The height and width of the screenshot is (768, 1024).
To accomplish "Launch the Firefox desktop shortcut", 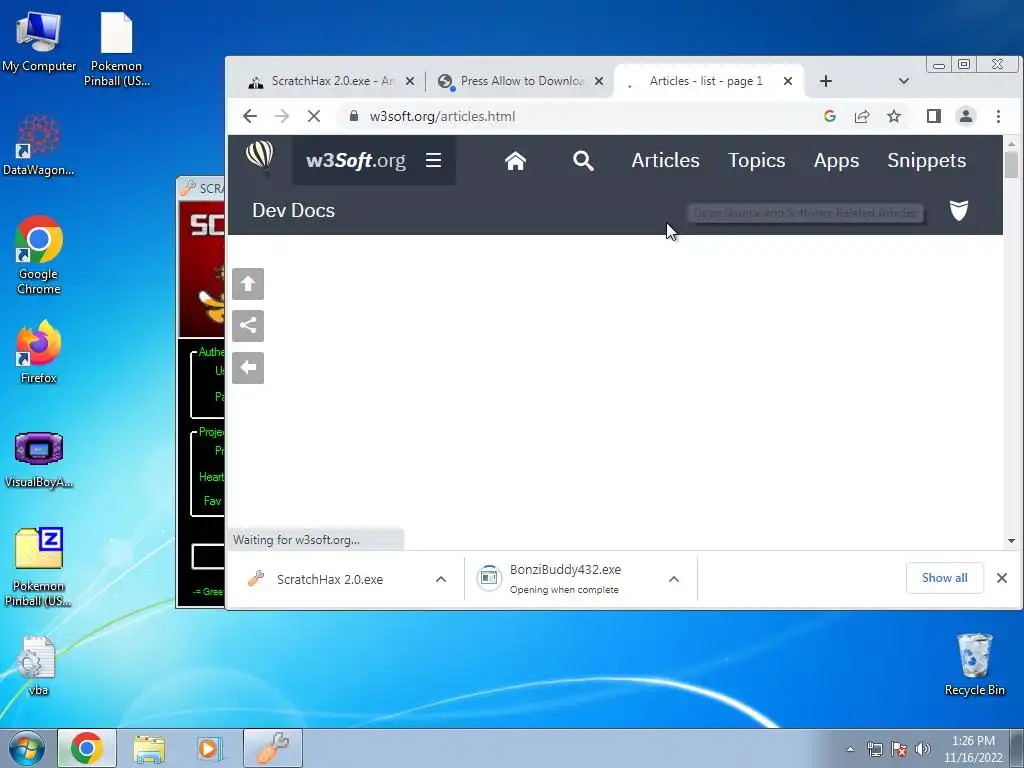I will [39, 351].
